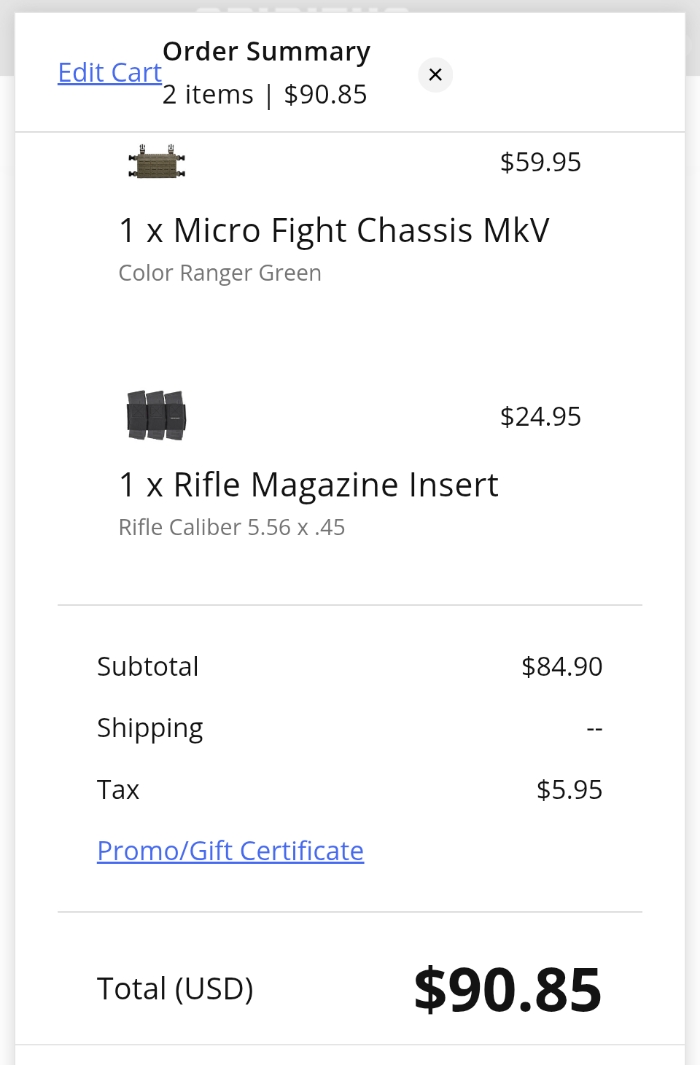Click the 2 items count in header
Viewport: 700px width, 1065px height.
click(208, 95)
